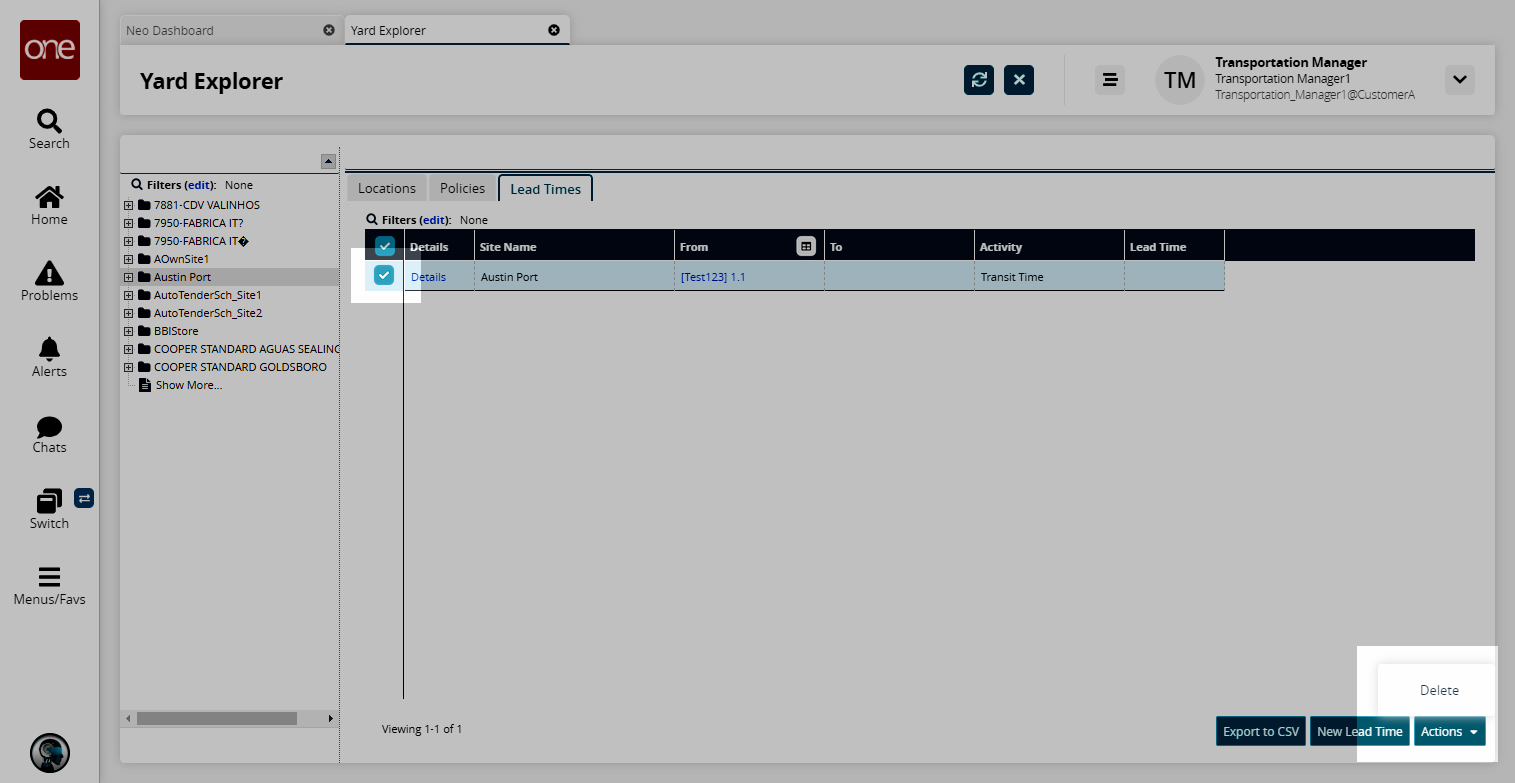Open the Actions dropdown button

1449,731
